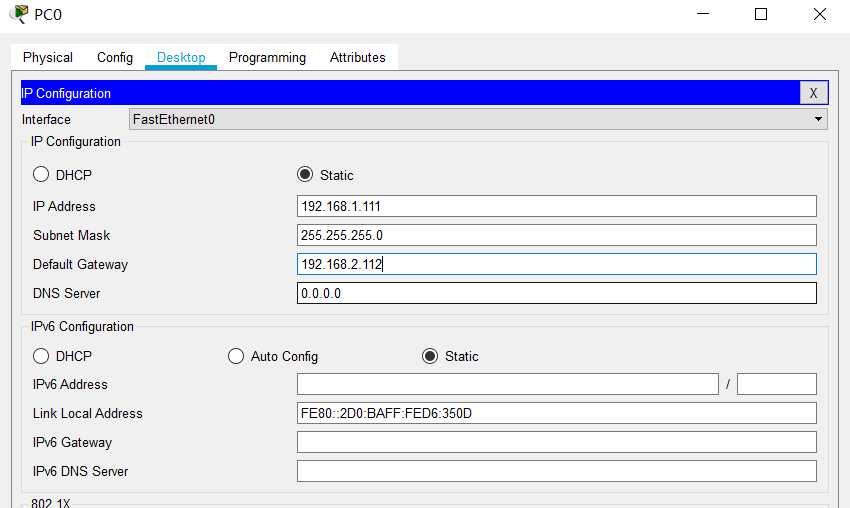Viewport: 850px width, 508px height.
Task: Open the Programming tab
Action: pos(267,57)
